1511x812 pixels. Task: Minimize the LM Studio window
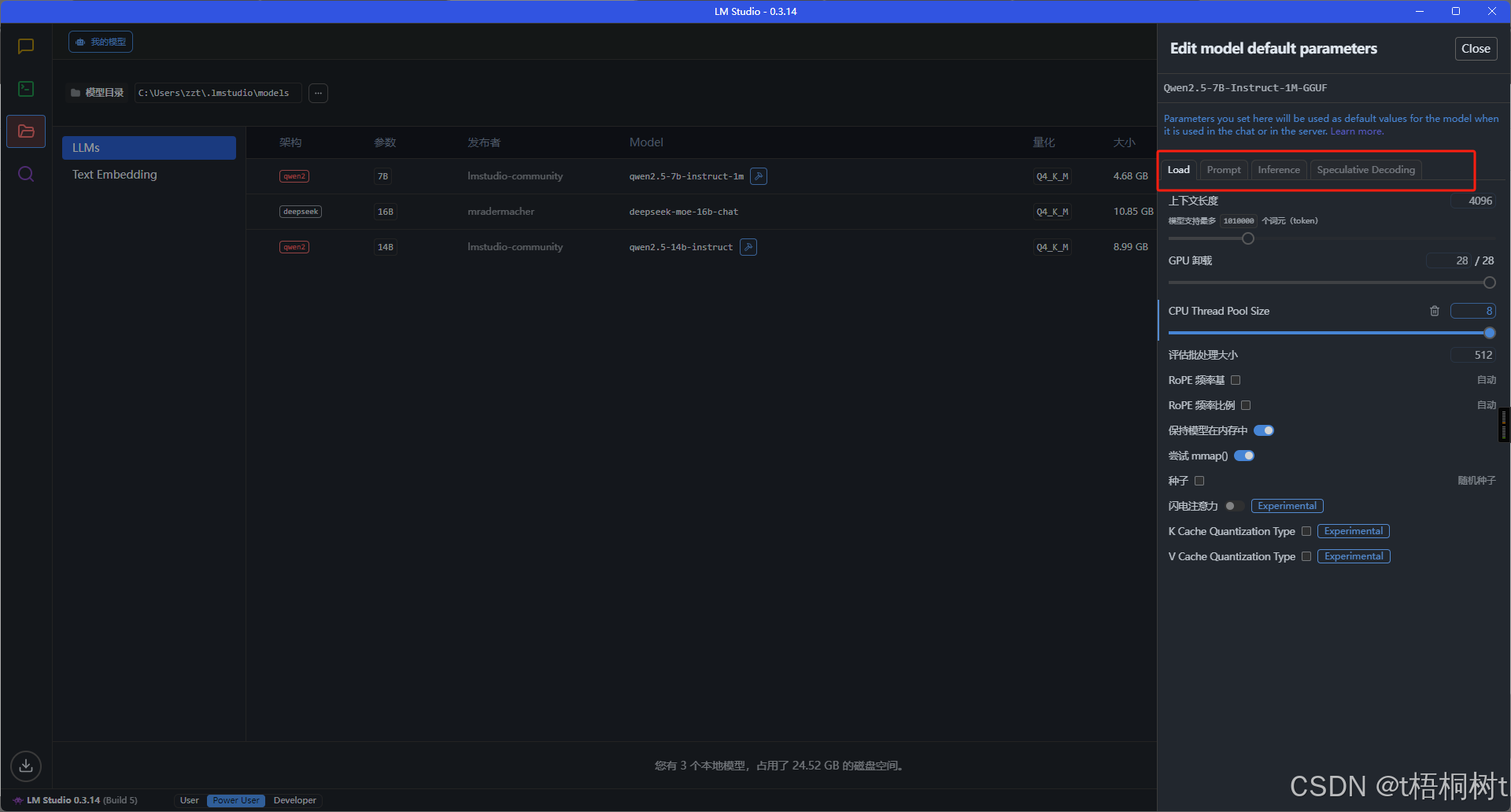coord(1420,11)
